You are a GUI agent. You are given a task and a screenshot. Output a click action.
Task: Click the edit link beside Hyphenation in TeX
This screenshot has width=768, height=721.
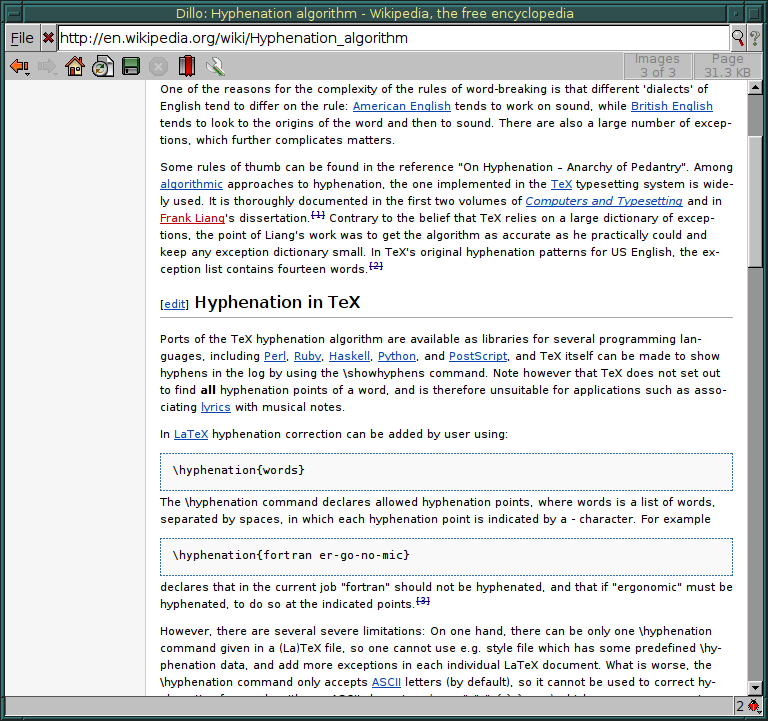click(174, 304)
